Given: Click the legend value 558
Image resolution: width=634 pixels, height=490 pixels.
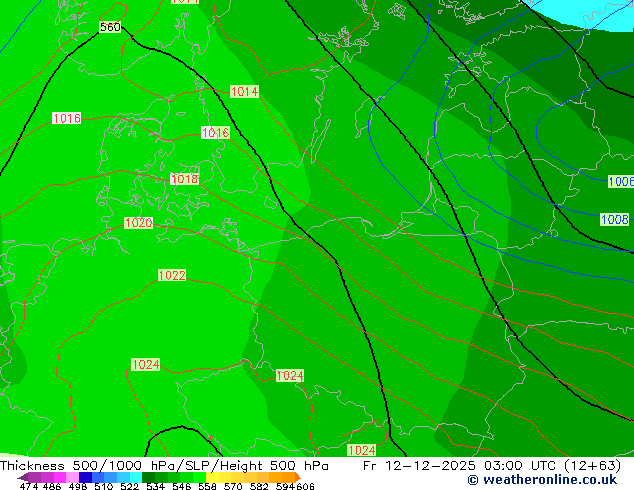Looking at the screenshot, I should click(x=207, y=486).
